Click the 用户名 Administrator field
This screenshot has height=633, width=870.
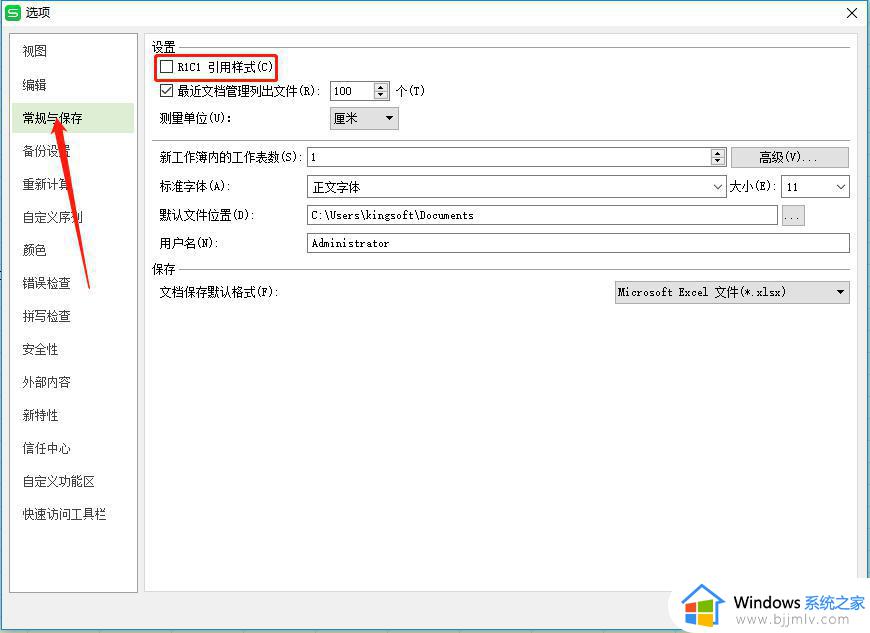point(578,243)
